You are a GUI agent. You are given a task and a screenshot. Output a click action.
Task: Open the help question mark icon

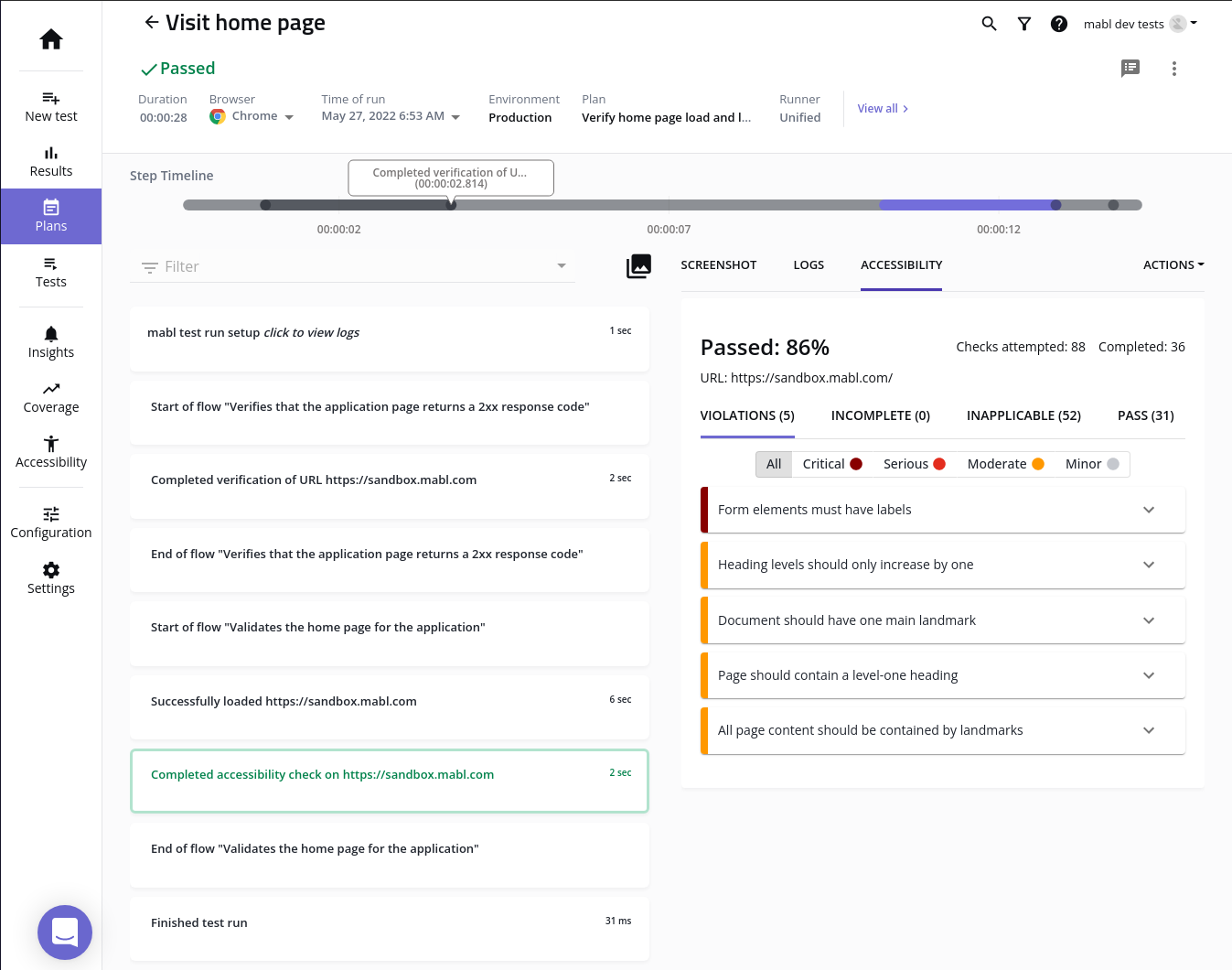1059,24
